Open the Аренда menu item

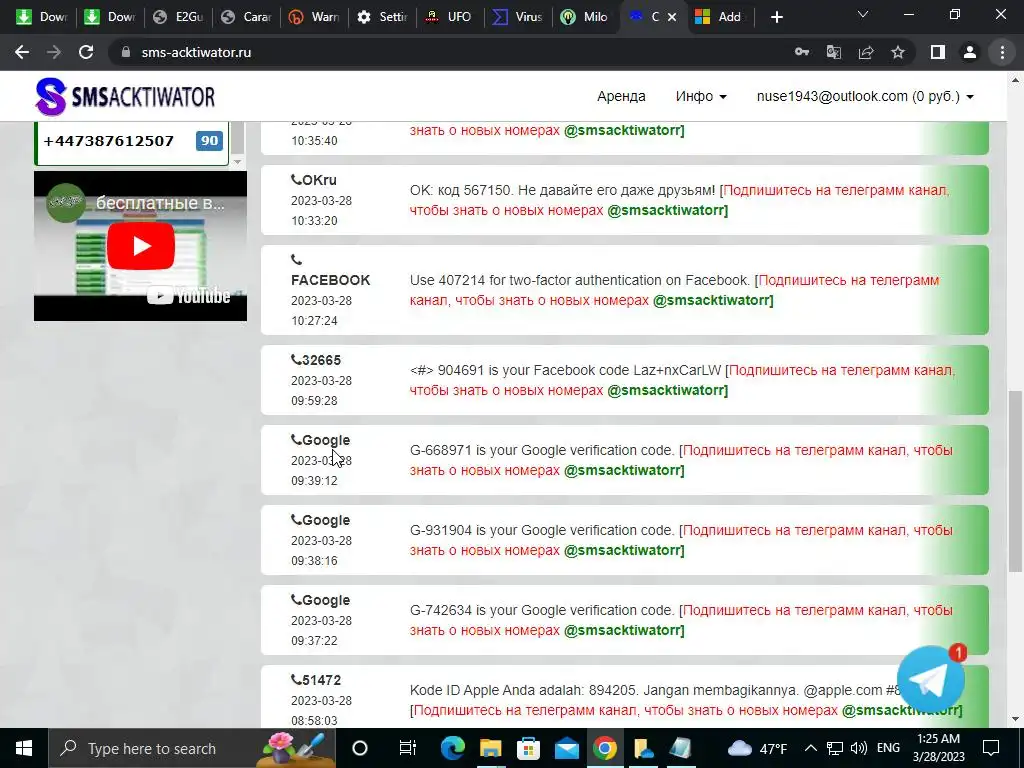[x=621, y=97]
